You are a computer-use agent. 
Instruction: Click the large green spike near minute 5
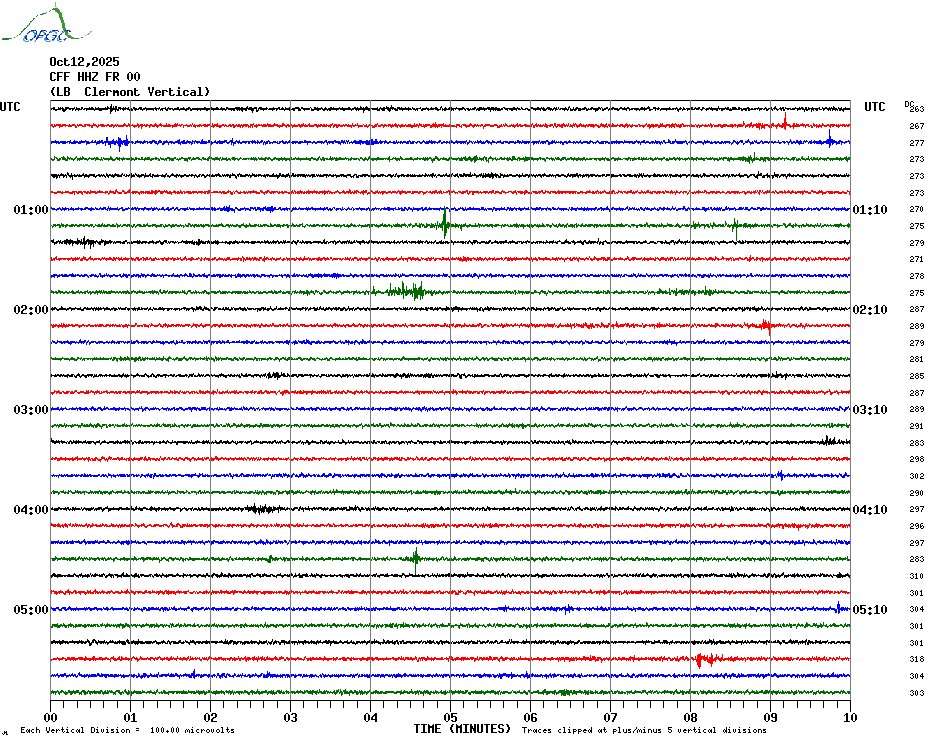pos(445,224)
